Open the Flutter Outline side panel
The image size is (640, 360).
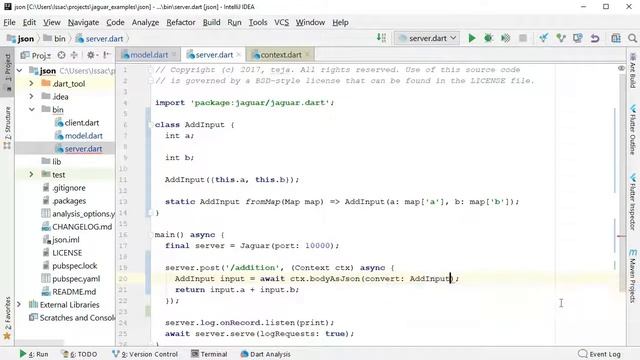[633, 130]
